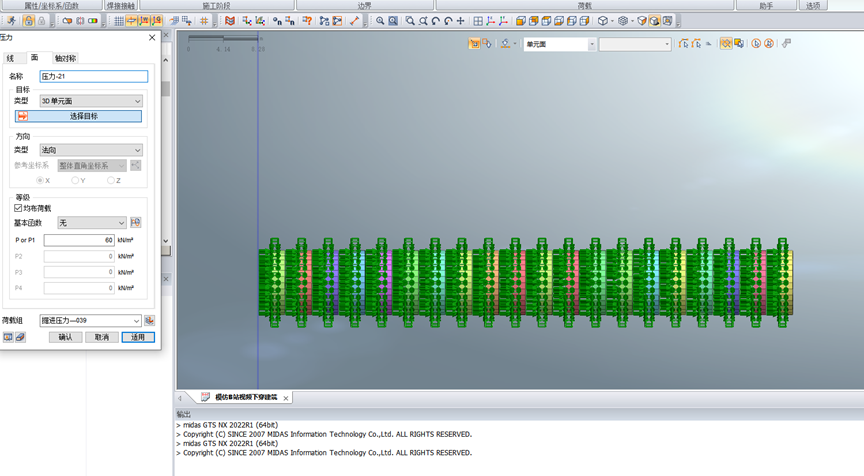Click the 取消 cancel button
The height and width of the screenshot is (476, 864).
[x=102, y=337]
